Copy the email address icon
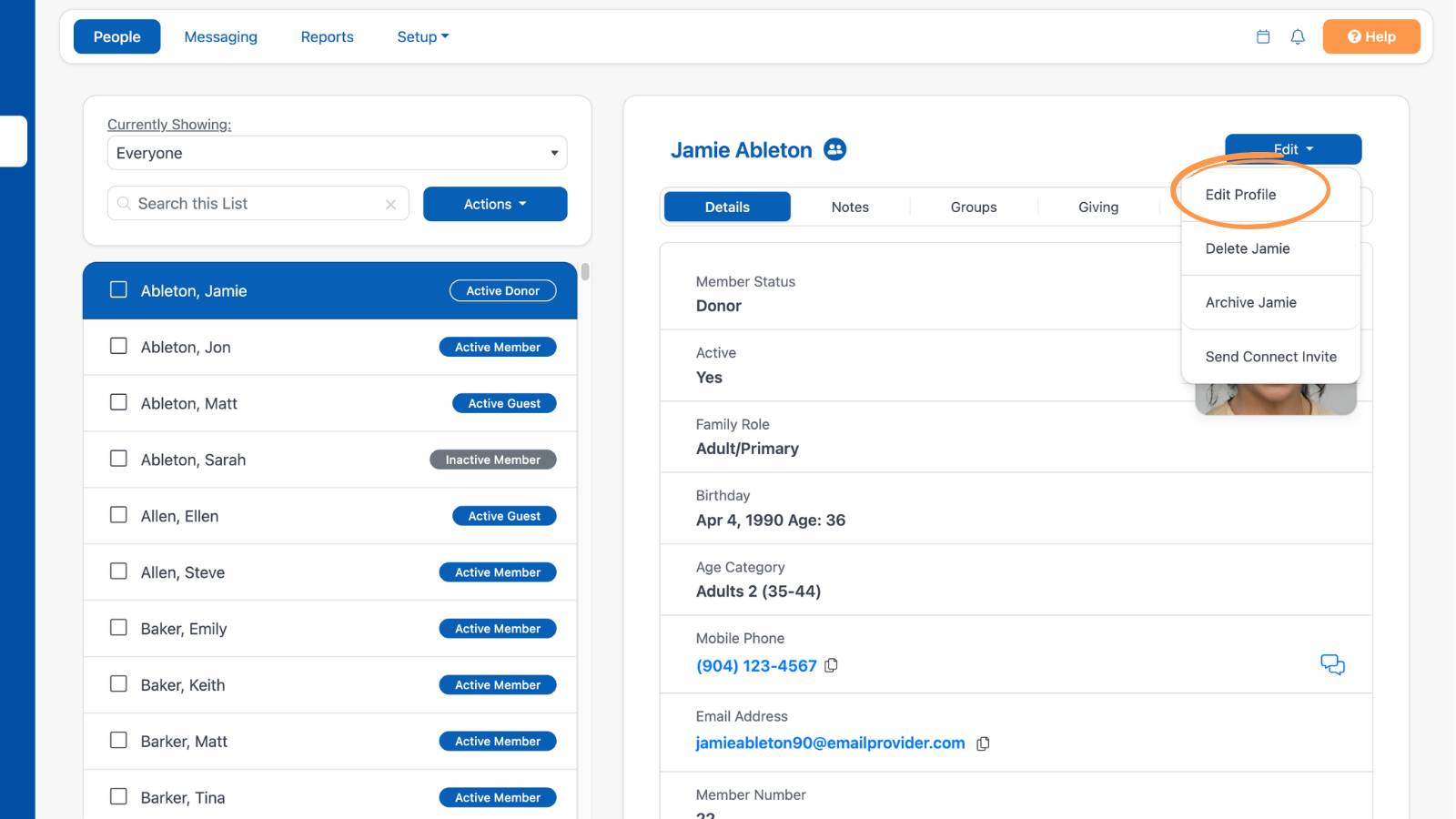The height and width of the screenshot is (819, 1456). [983, 743]
